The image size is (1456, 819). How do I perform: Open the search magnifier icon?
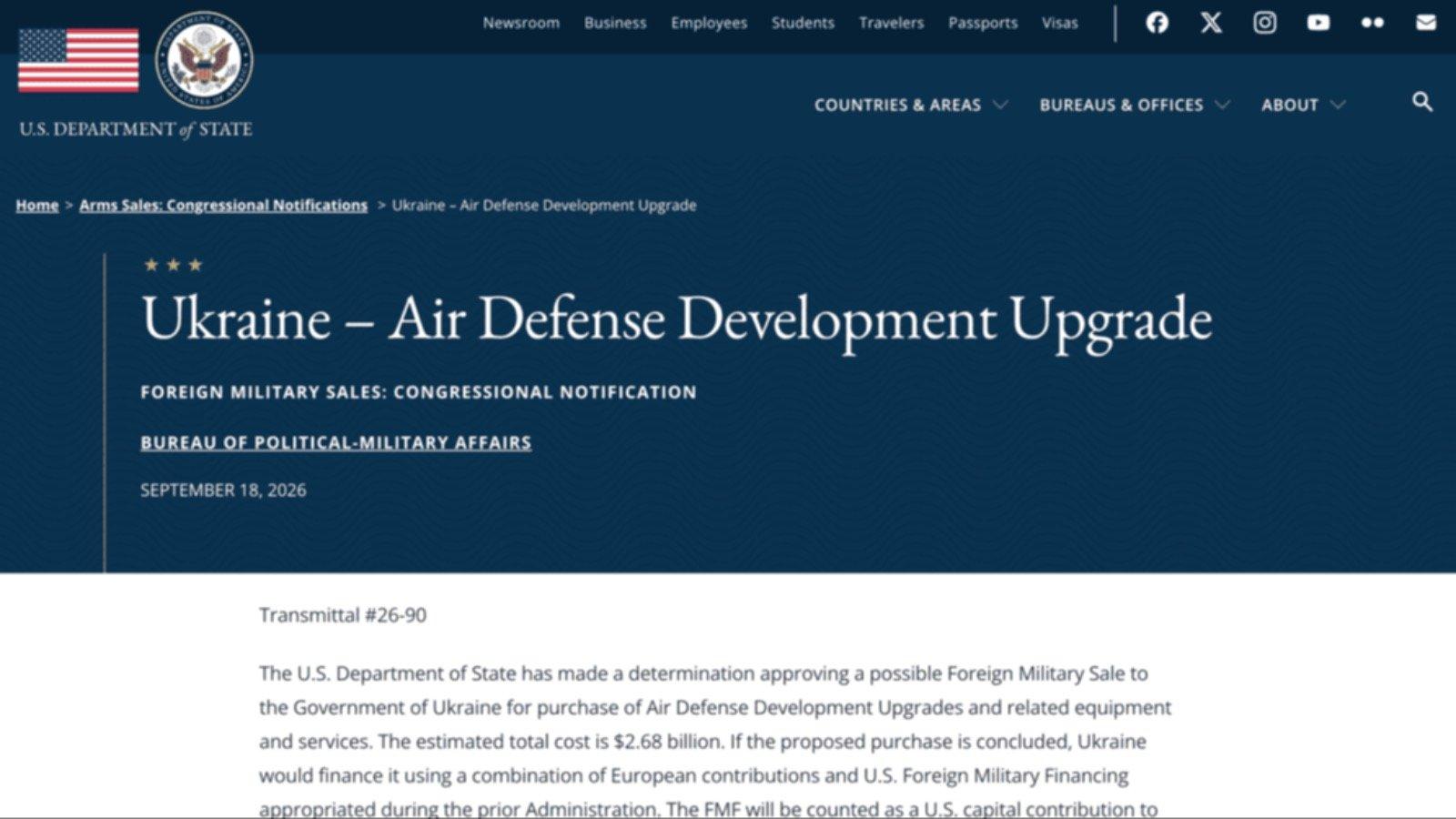(1422, 102)
